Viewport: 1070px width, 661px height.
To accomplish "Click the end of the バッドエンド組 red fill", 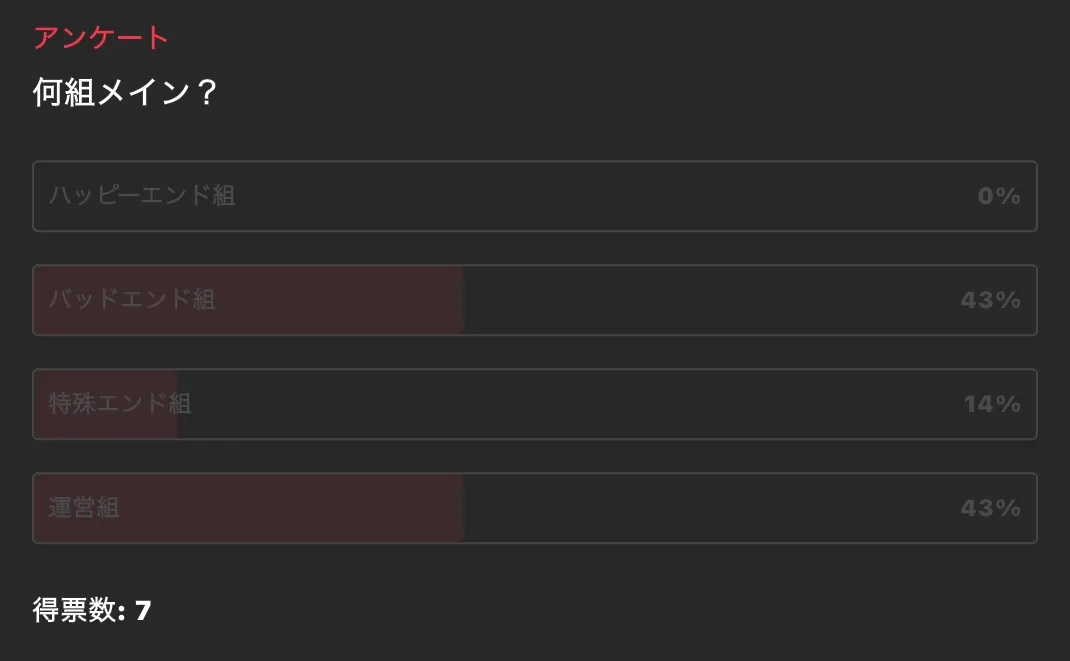I will pyautogui.click(x=459, y=300).
